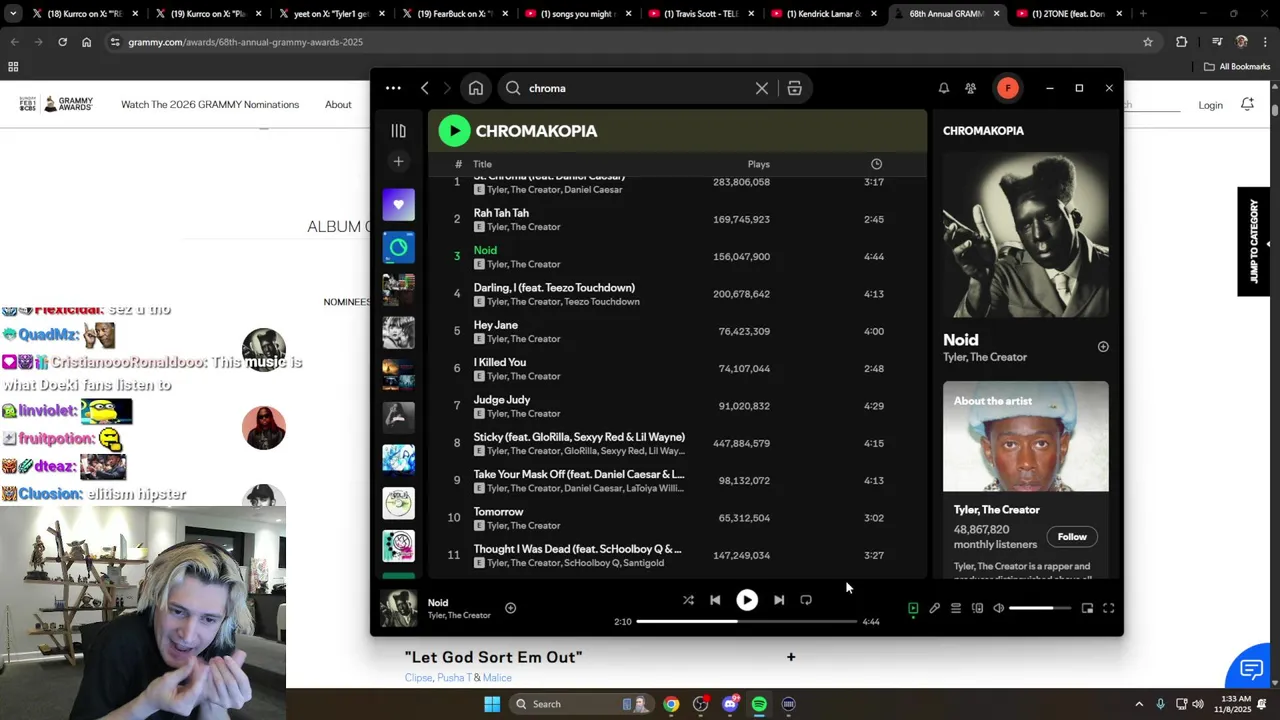Viewport: 1280px width, 720px height.
Task: Clear the Spotify search field
Action: coord(762,88)
